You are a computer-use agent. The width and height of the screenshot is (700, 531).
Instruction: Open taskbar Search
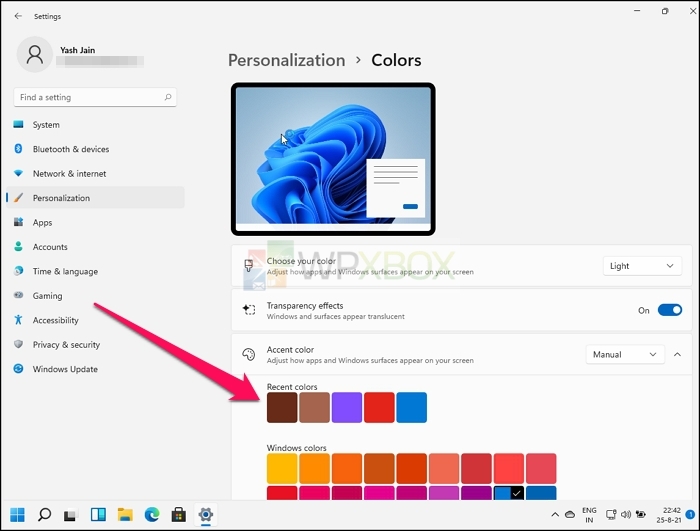44,514
